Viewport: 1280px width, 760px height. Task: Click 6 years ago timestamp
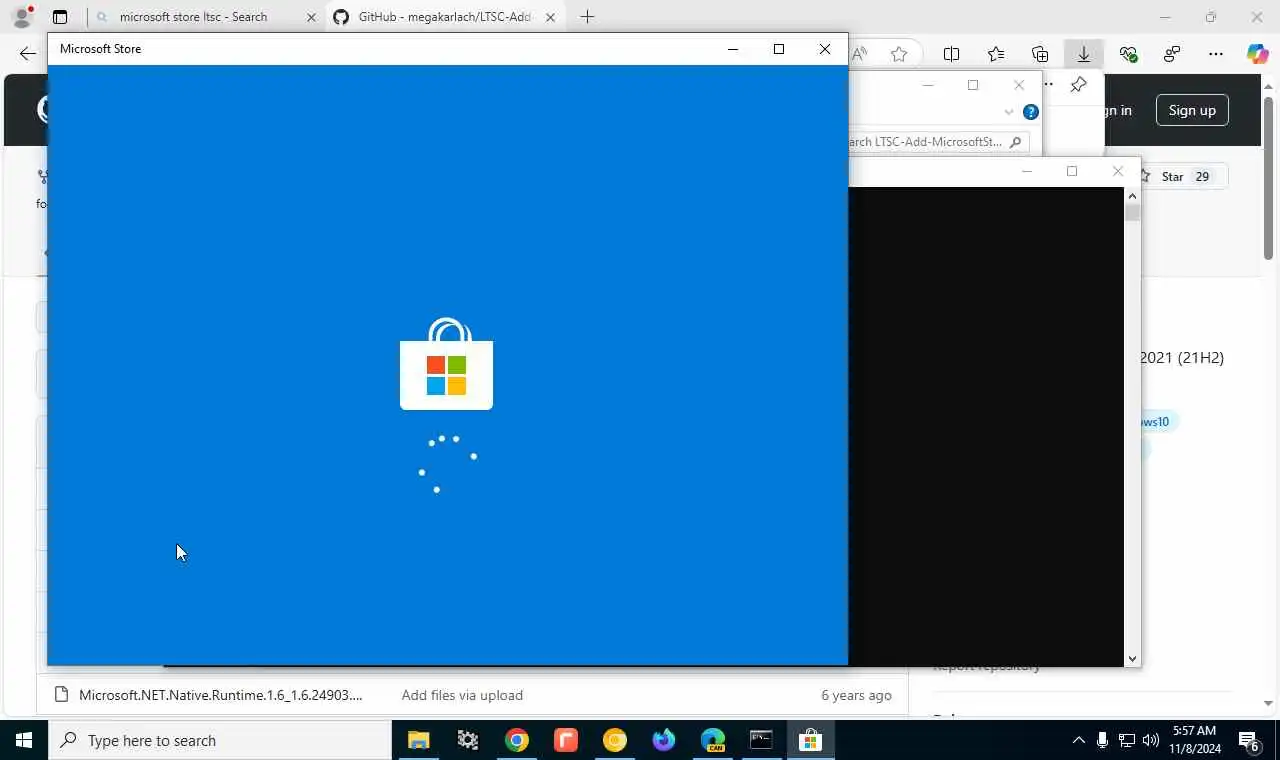coord(856,695)
